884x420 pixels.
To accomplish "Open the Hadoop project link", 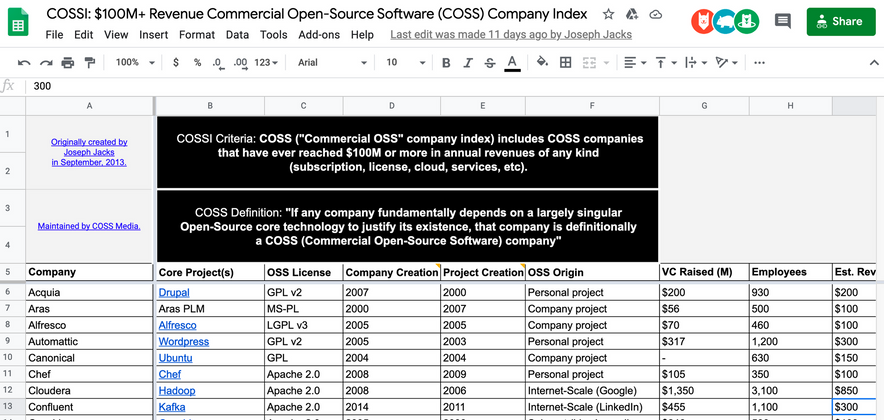I will click(177, 391).
